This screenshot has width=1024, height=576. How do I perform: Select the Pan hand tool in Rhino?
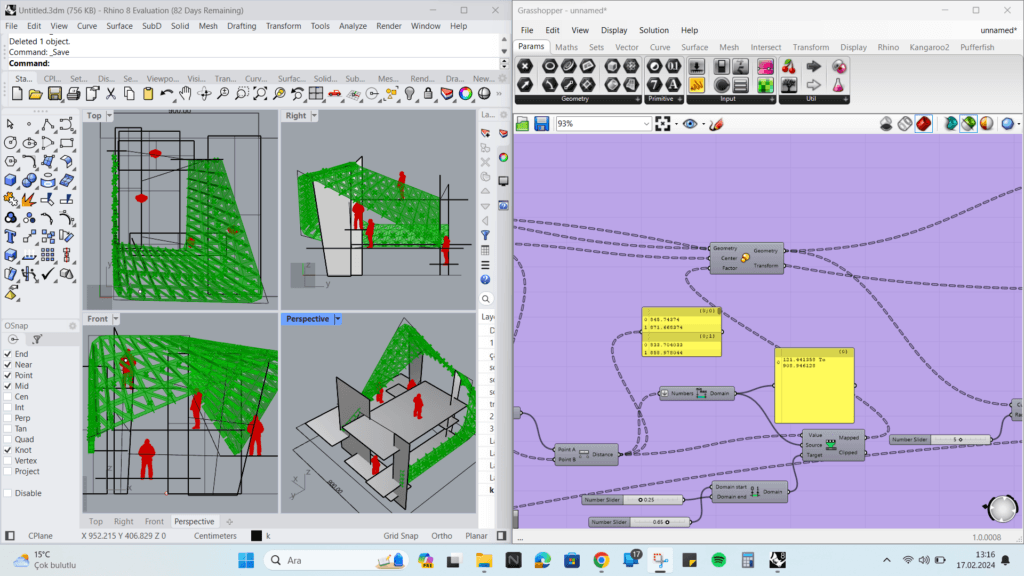(185, 94)
